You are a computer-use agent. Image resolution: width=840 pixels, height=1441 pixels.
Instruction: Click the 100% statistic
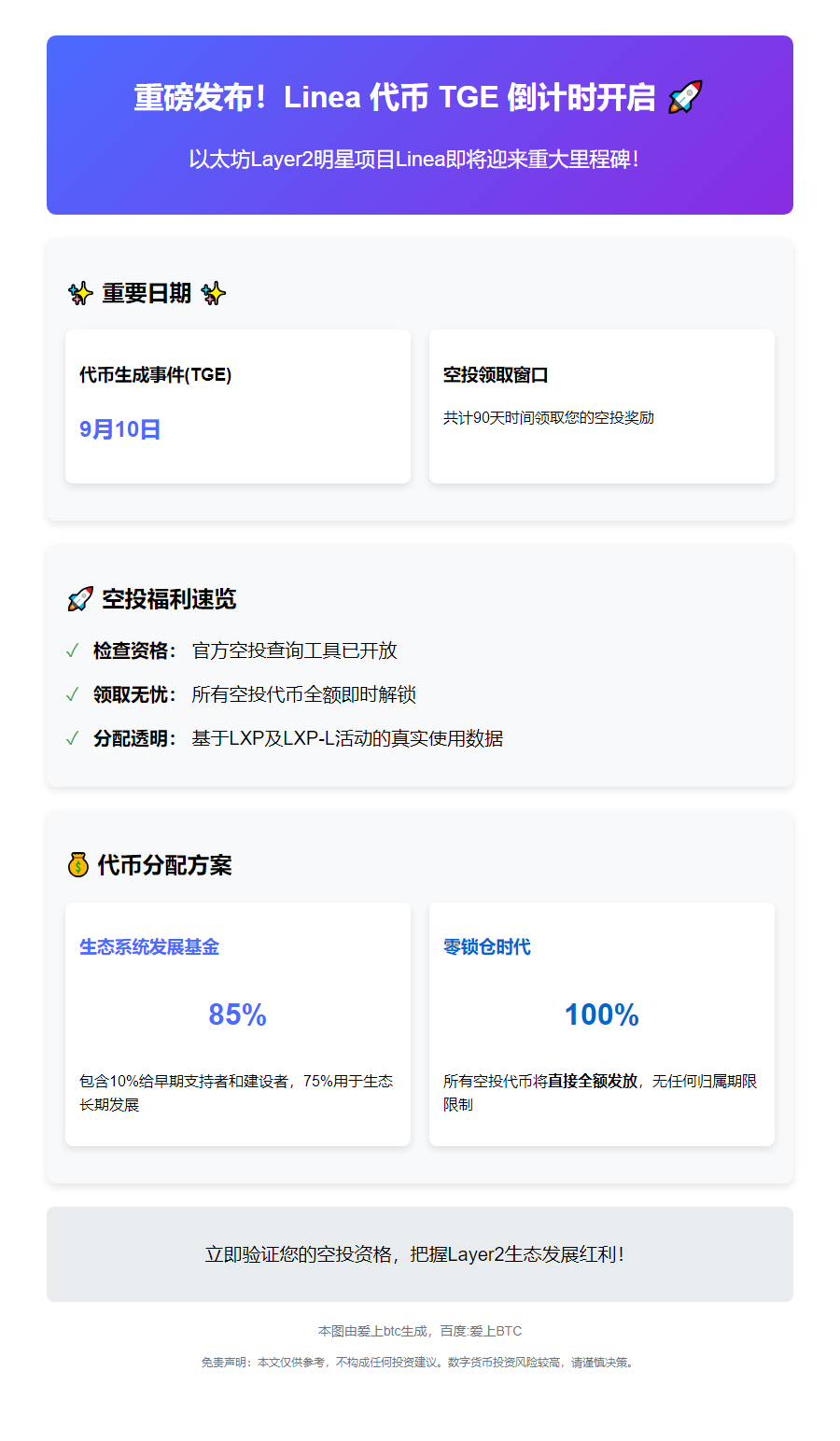tap(601, 1014)
